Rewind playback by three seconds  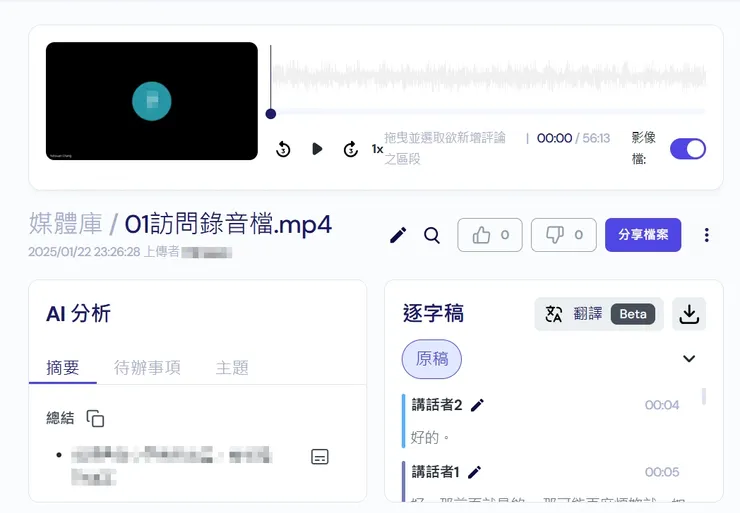pos(283,150)
